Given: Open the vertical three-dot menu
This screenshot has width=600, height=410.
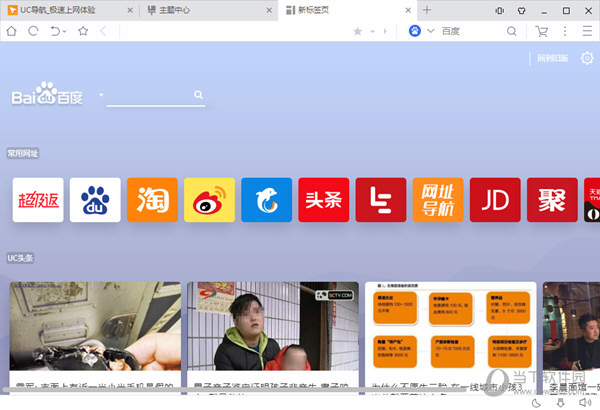Looking at the screenshot, I should (565, 31).
